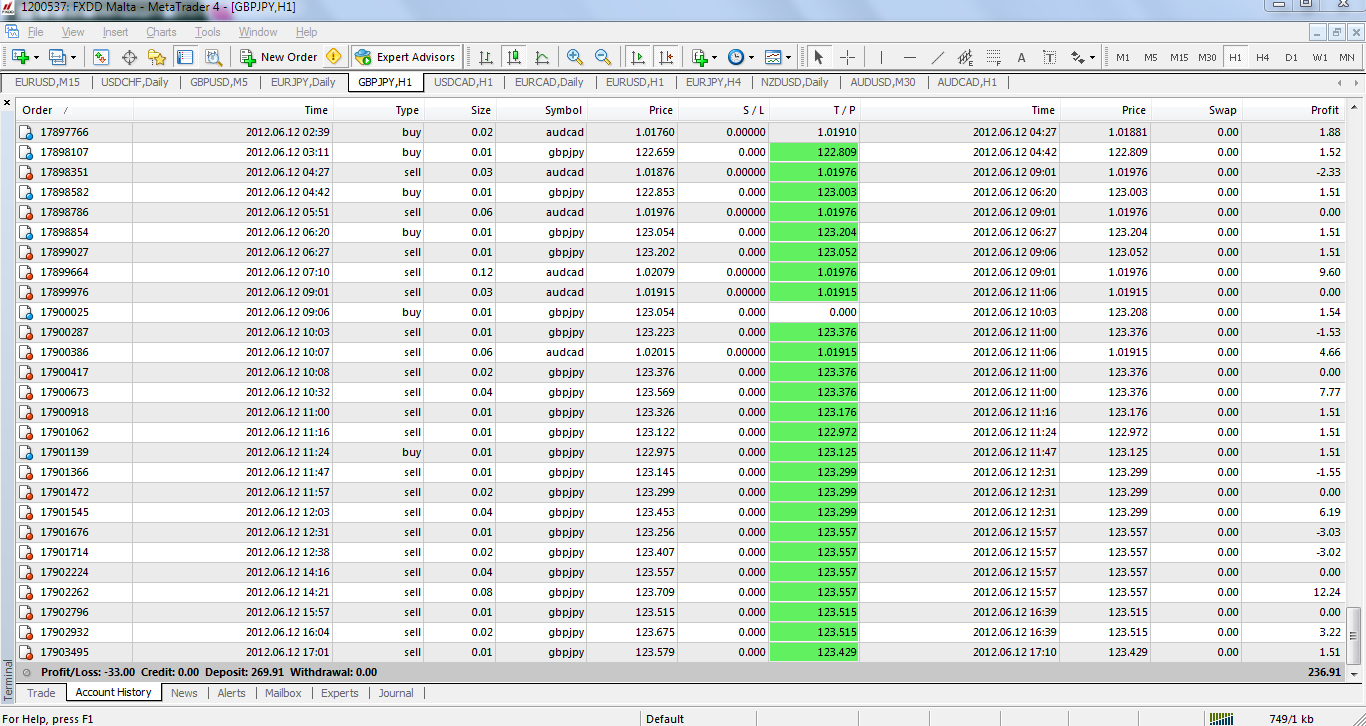The image size is (1366, 726).
Task: Set timeframe to D1
Action: tap(1291, 57)
